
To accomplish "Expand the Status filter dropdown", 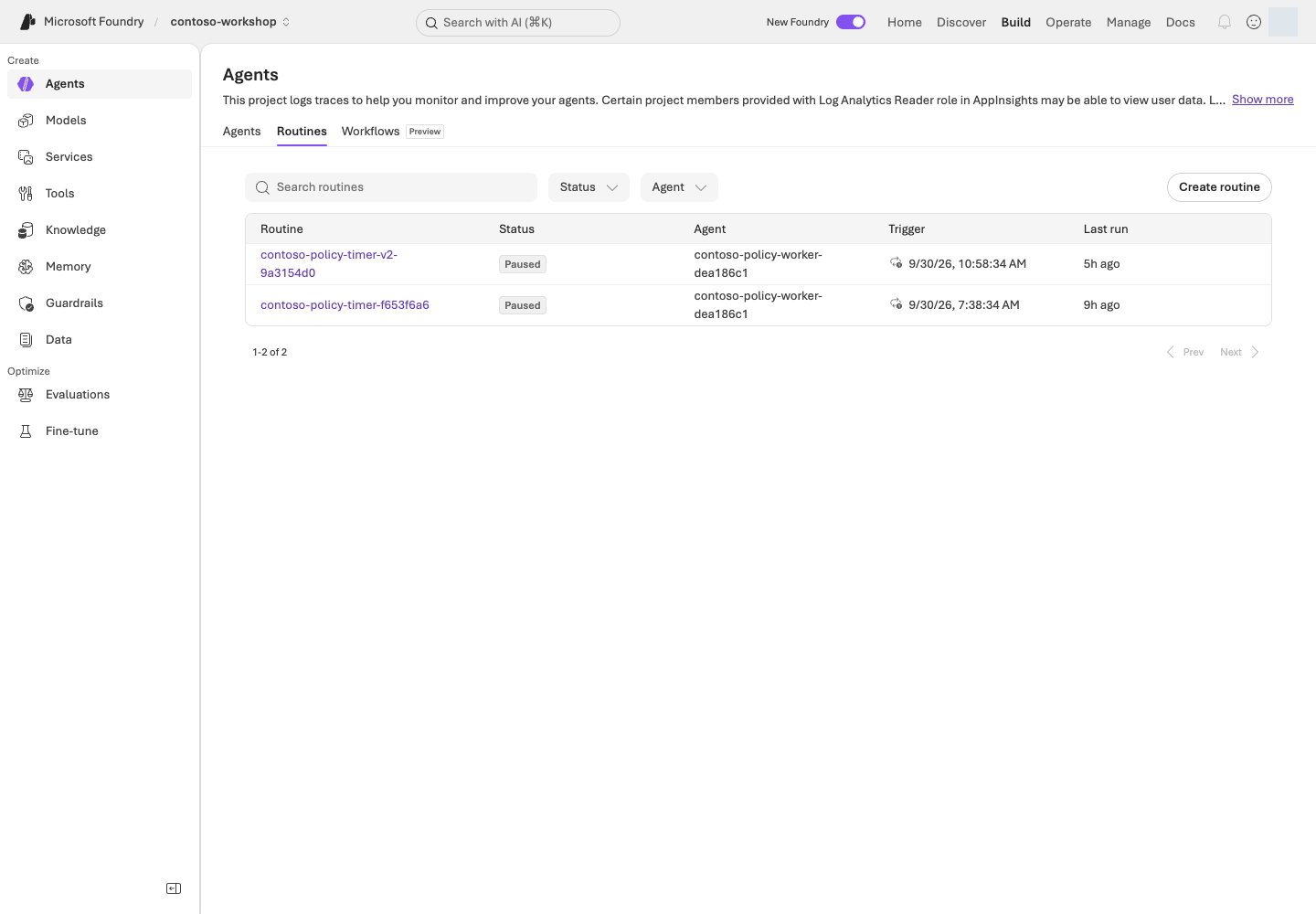I will pyautogui.click(x=589, y=187).
